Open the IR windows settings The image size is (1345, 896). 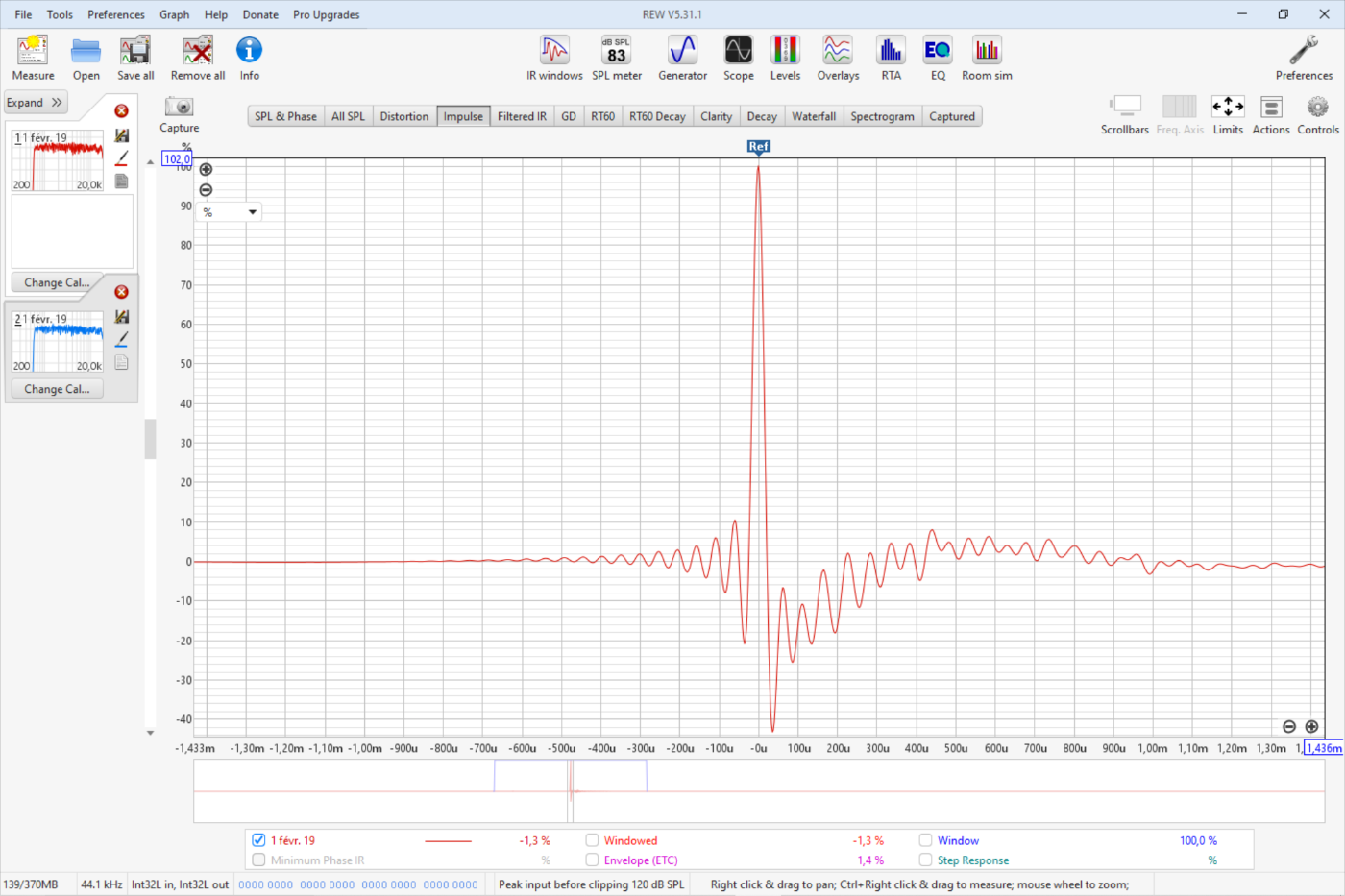point(554,58)
